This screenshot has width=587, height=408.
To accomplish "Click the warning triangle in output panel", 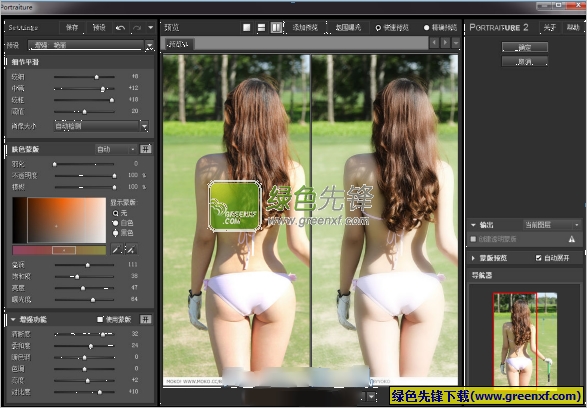I will (572, 239).
